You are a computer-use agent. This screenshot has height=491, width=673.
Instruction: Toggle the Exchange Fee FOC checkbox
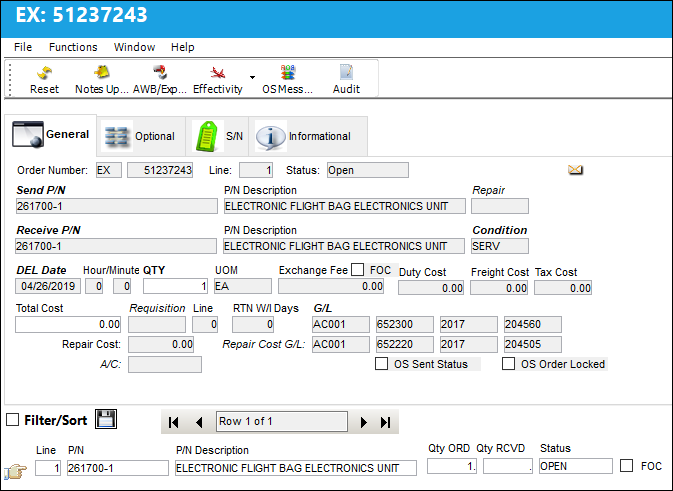(358, 270)
